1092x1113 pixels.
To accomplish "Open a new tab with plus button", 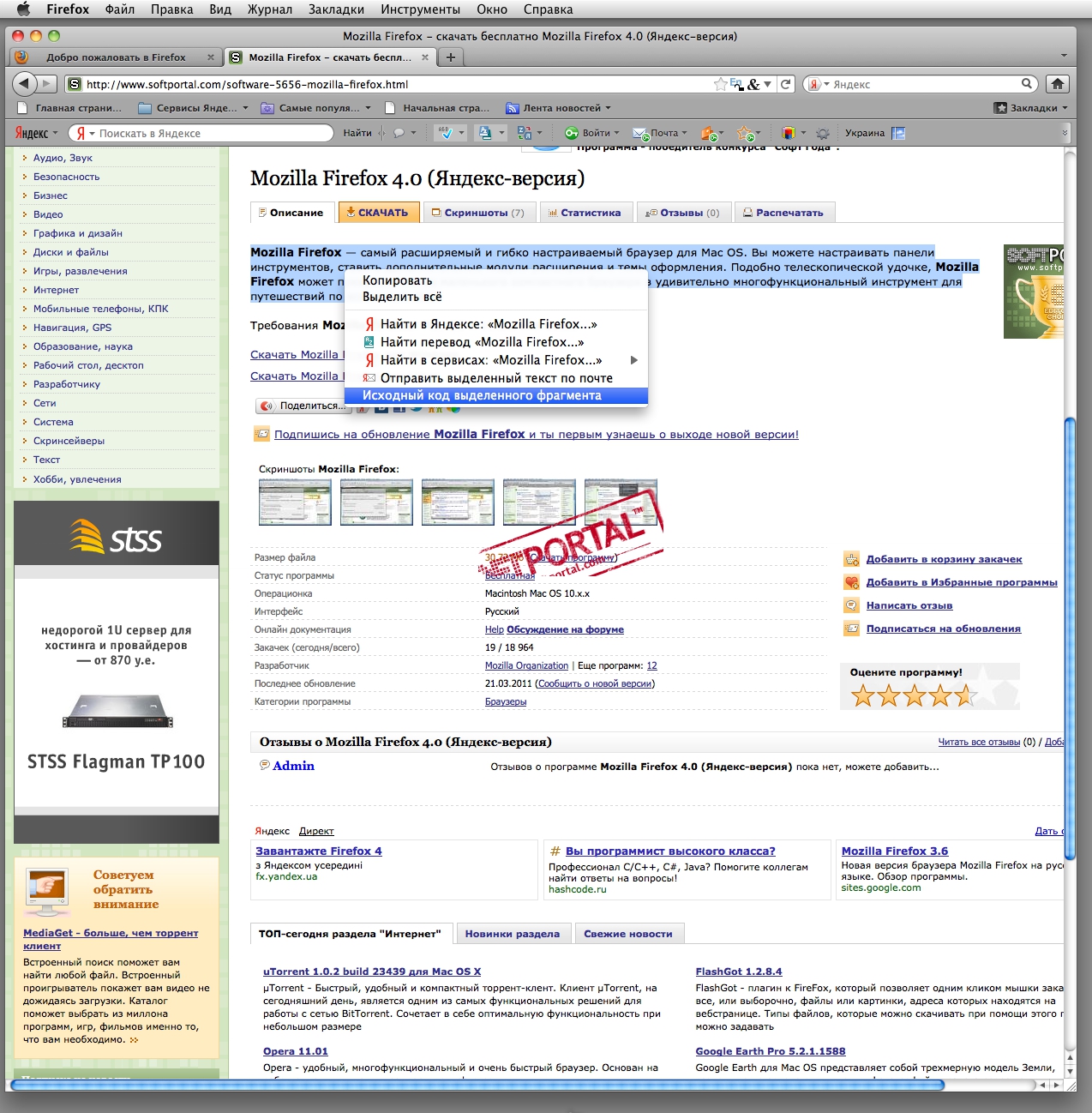I will (450, 57).
